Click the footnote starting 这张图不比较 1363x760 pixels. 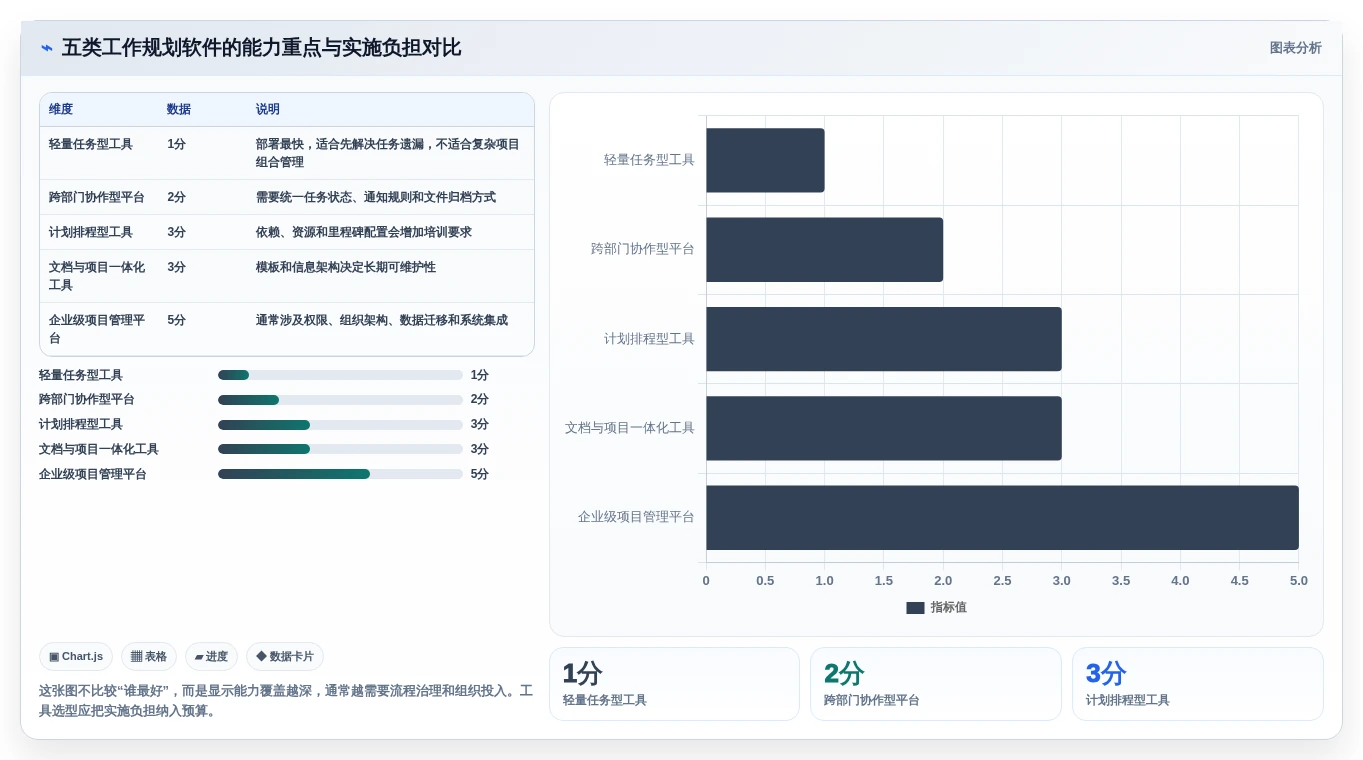[286, 701]
